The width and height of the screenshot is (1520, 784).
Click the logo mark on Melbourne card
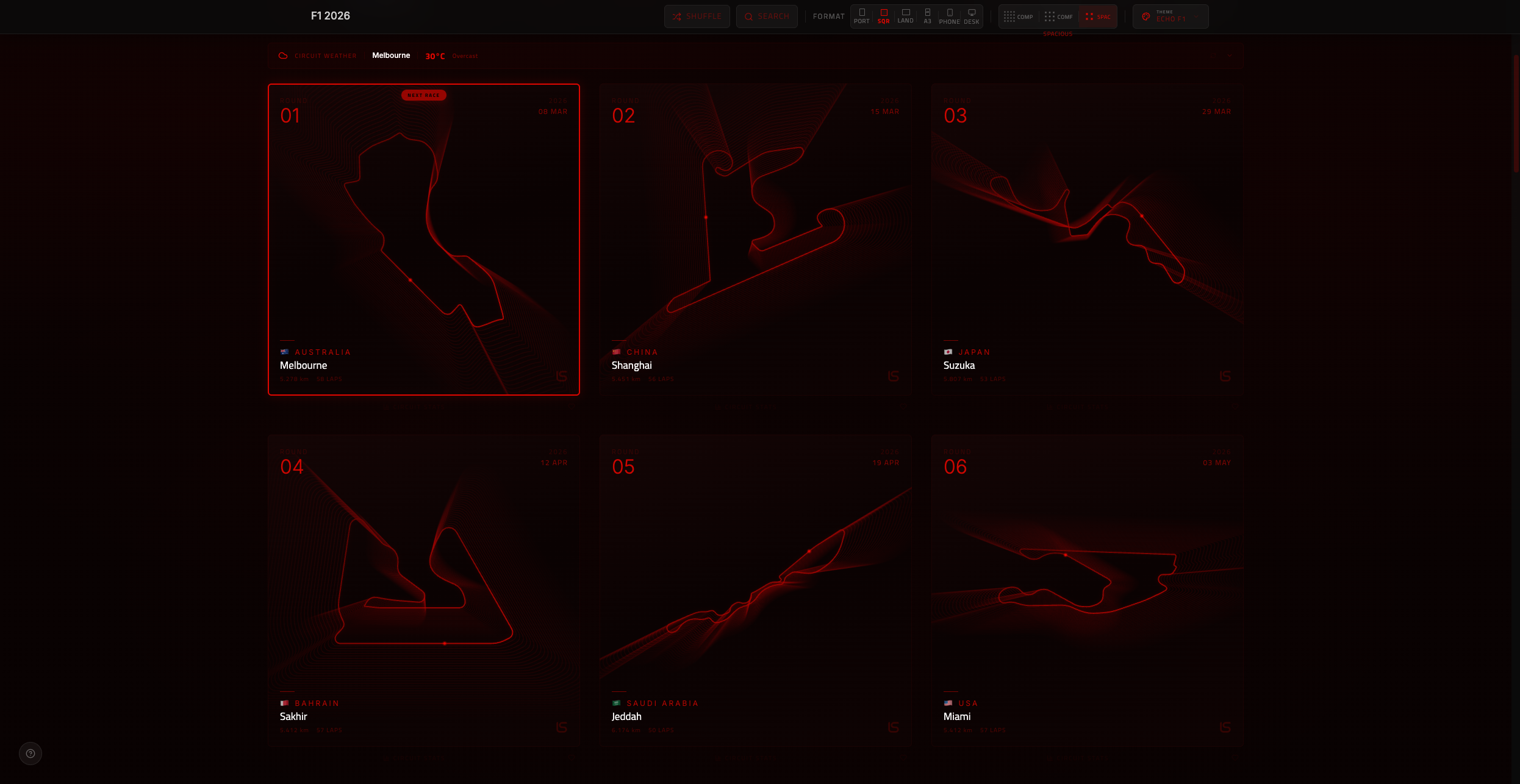pyautogui.click(x=562, y=376)
